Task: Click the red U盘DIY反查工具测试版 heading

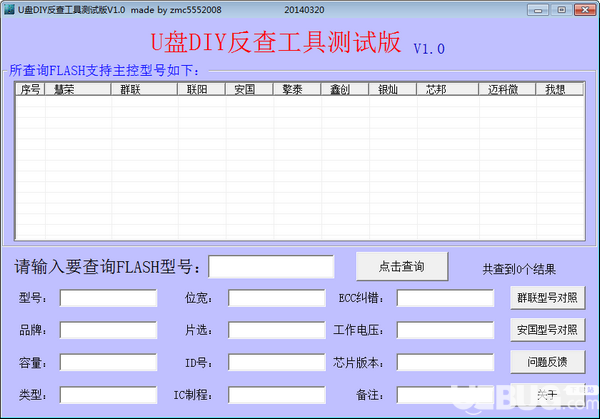Action: (276, 42)
